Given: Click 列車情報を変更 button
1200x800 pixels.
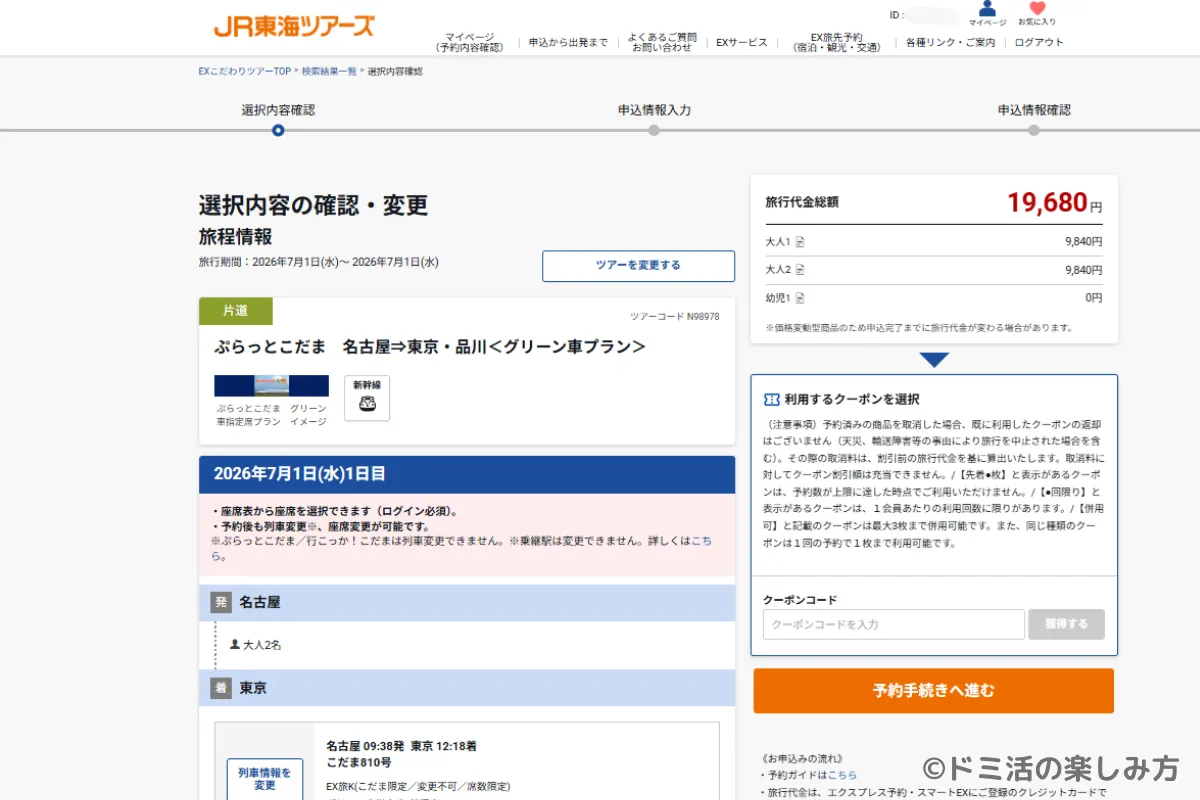Looking at the screenshot, I should (265, 779).
